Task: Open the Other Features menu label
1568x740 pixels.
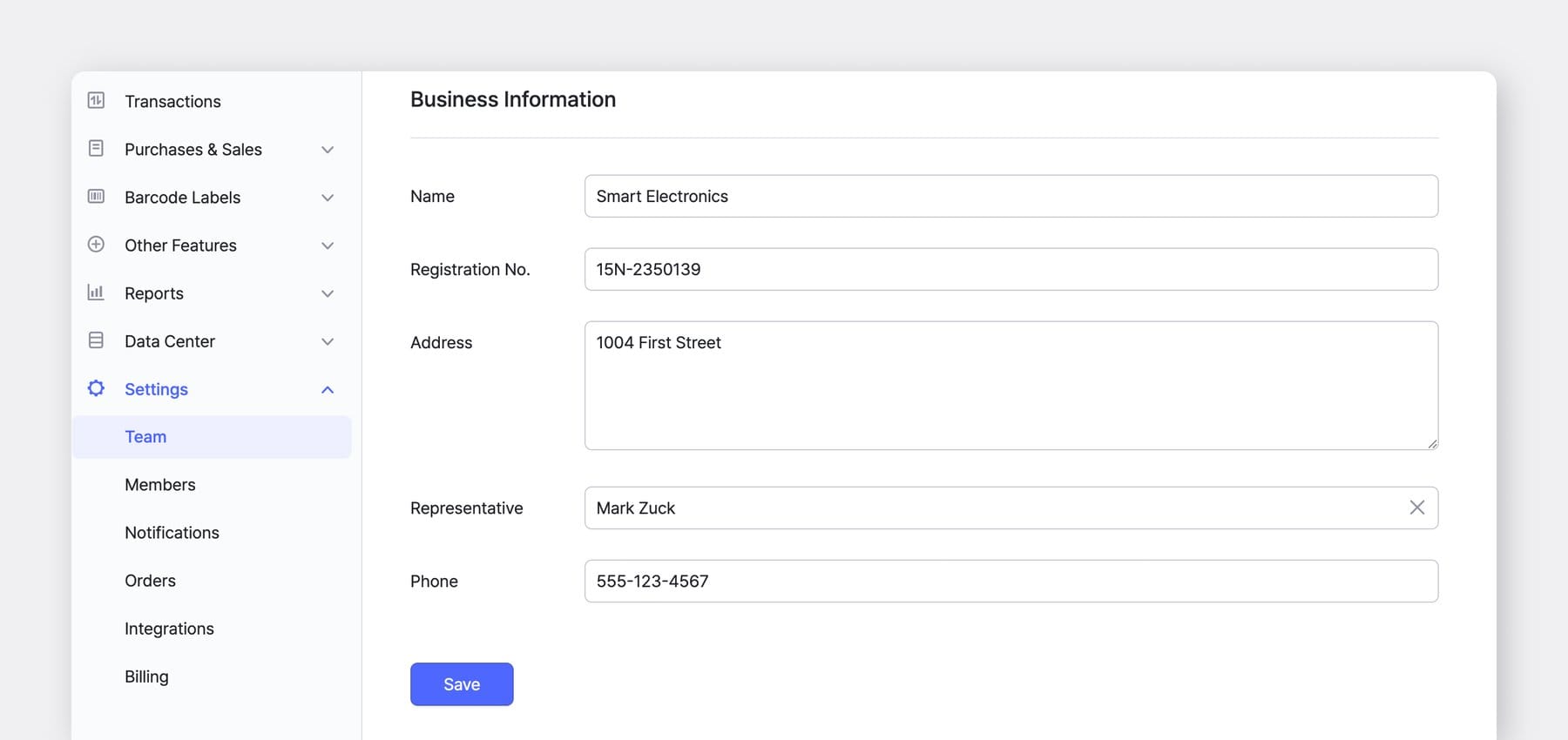Action: 180,246
